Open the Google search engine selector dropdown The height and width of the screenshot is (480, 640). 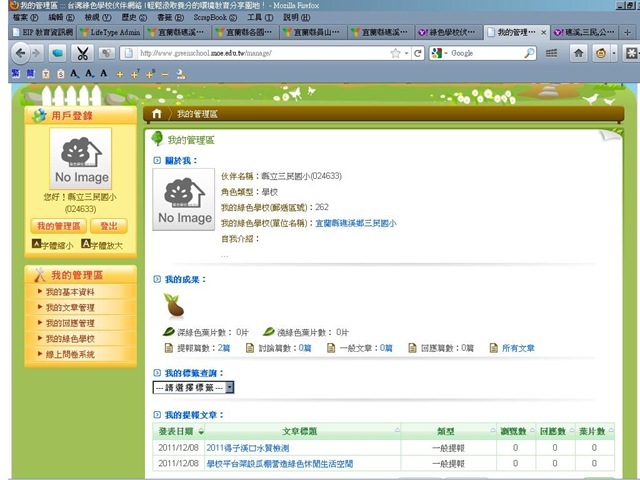pos(439,53)
